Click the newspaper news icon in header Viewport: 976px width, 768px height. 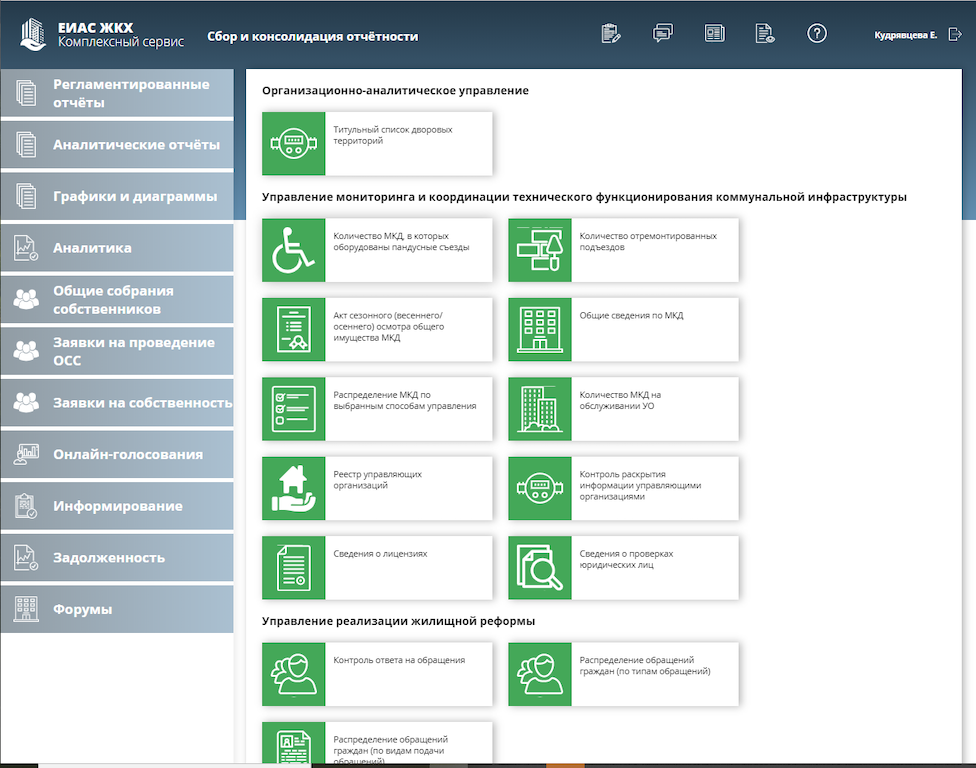714,33
